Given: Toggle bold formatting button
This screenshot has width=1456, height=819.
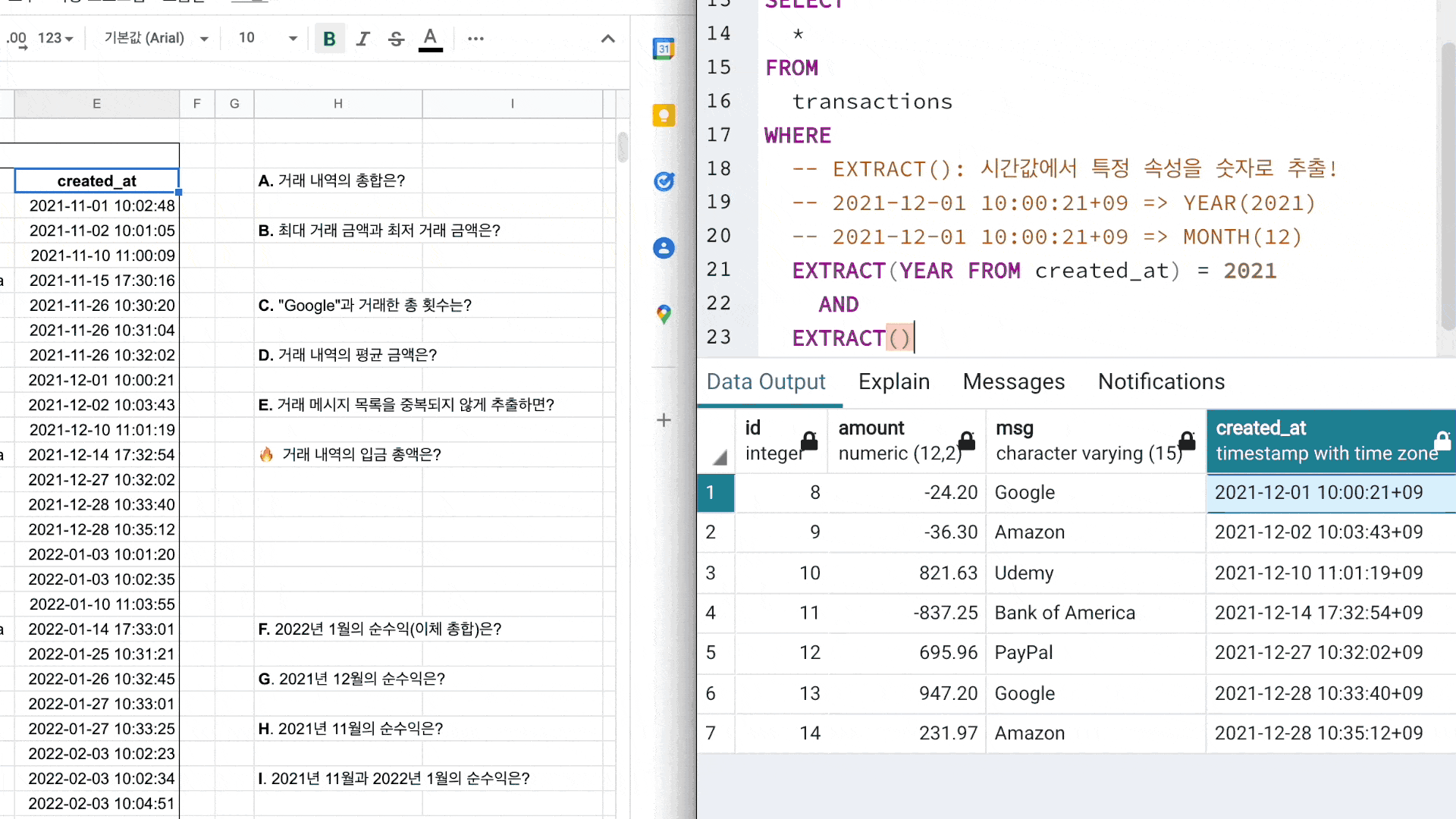Looking at the screenshot, I should coord(329,39).
